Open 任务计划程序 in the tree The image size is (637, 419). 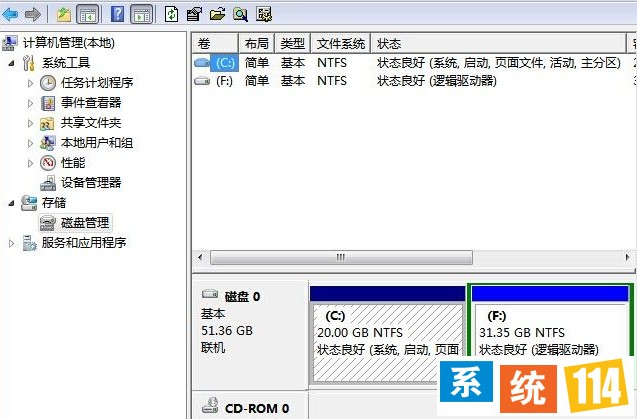click(97, 82)
